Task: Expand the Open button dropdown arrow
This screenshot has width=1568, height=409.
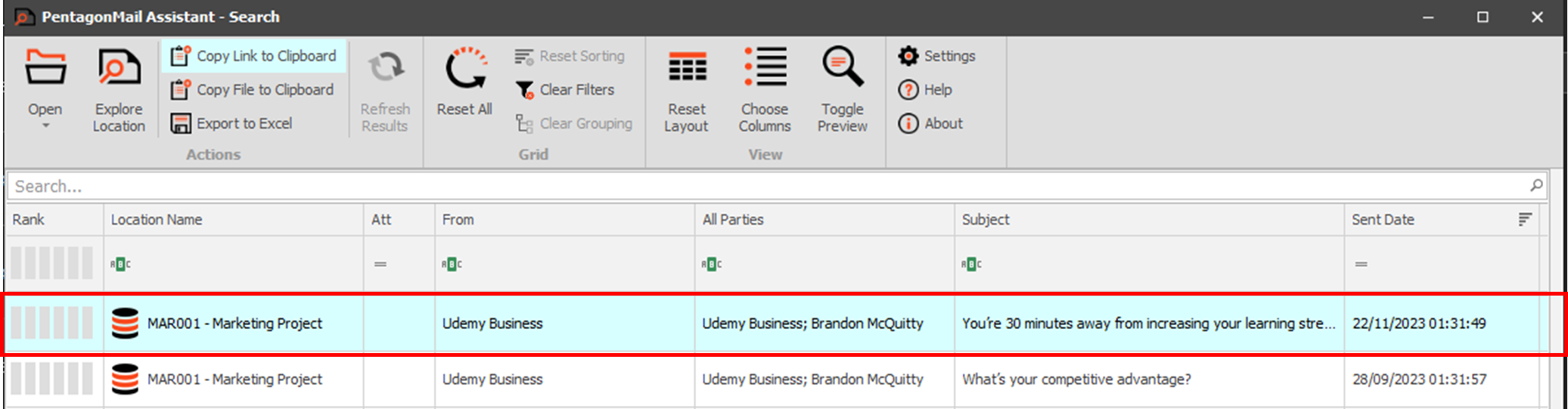Action: (45, 126)
